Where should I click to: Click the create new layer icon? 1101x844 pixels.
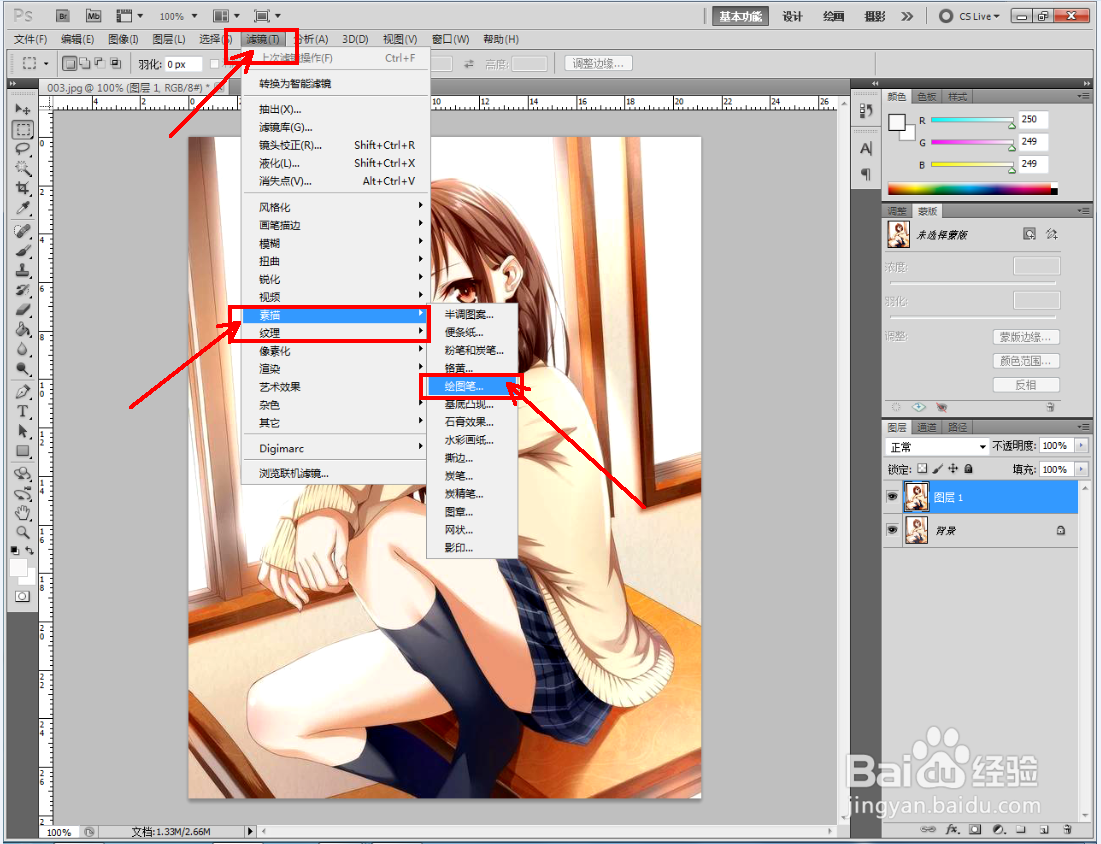[1044, 829]
